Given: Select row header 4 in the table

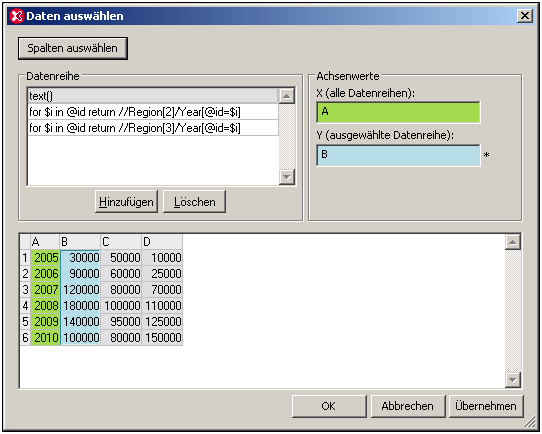Looking at the screenshot, I should tap(25, 305).
